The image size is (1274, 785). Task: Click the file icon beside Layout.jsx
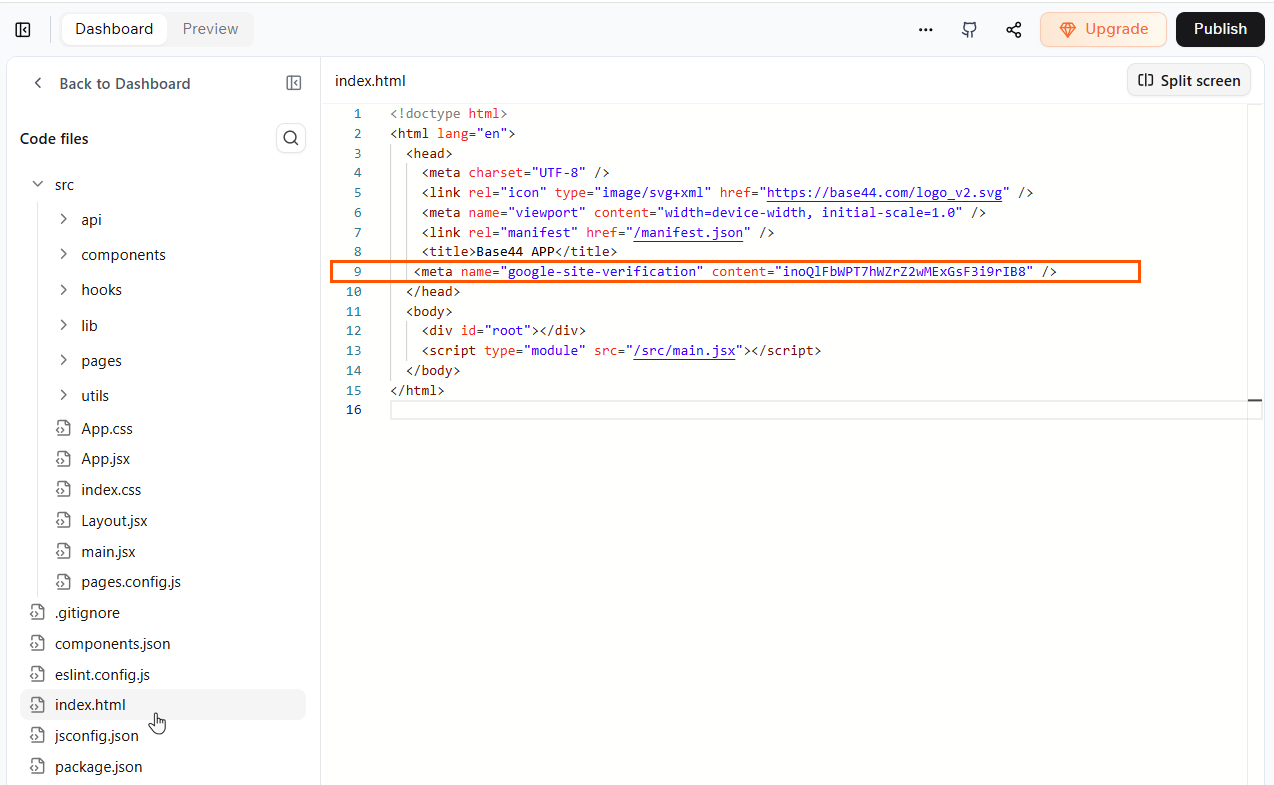[64, 521]
